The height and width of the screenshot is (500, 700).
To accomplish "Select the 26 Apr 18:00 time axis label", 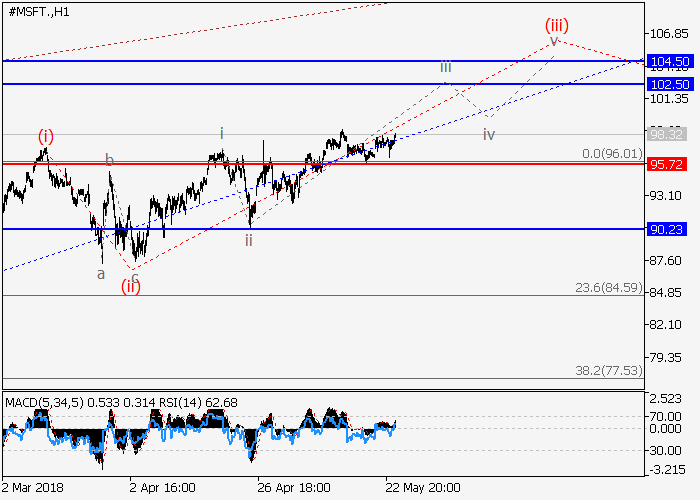I will [x=291, y=488].
